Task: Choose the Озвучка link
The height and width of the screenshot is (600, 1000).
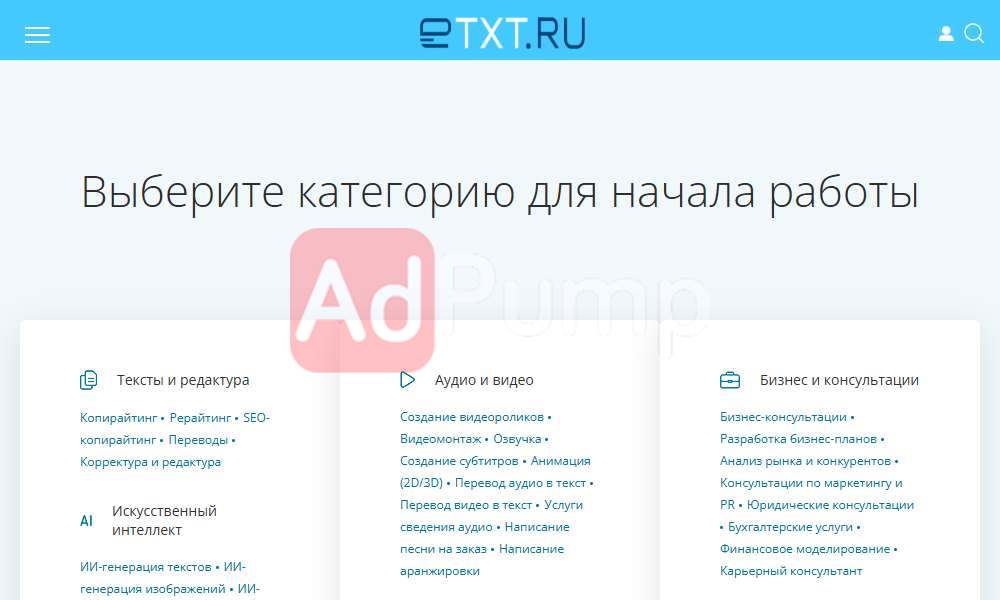Action: 517,439
